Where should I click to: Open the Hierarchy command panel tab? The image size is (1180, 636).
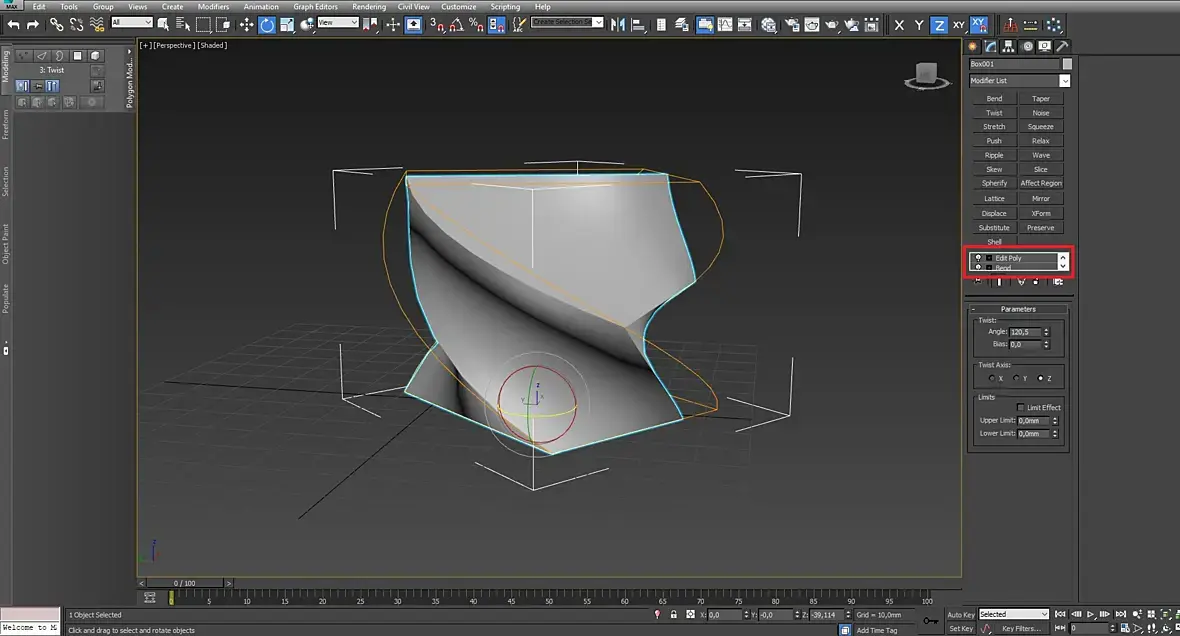(1008, 46)
